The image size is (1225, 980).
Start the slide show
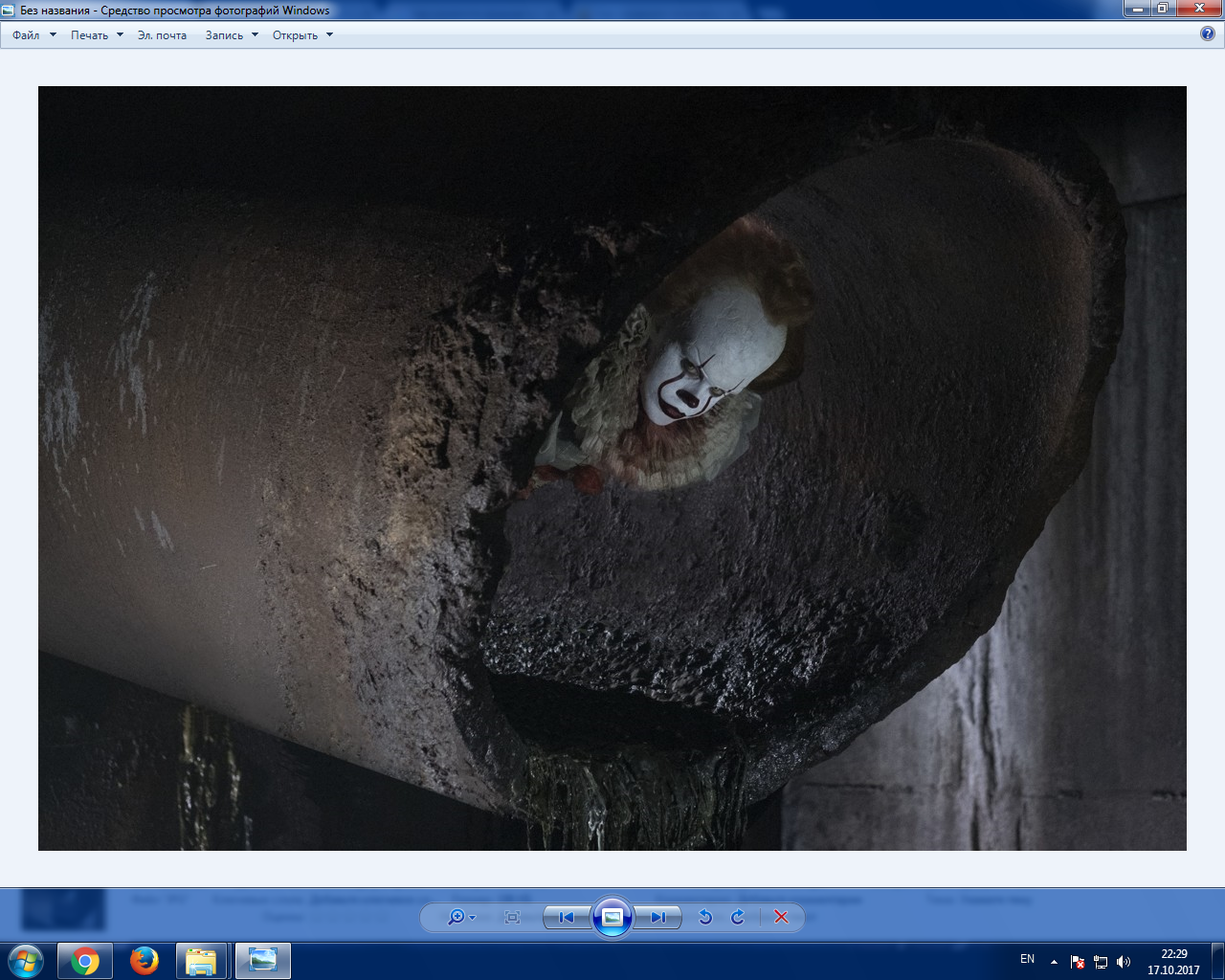tap(612, 917)
